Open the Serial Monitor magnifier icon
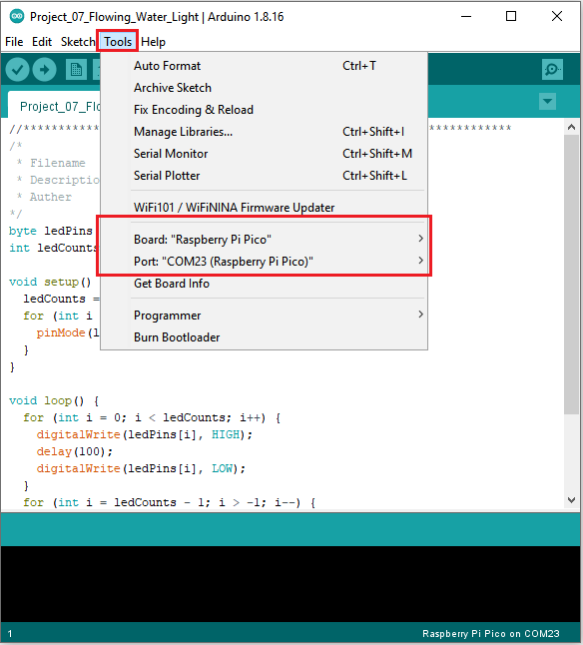 point(552,70)
